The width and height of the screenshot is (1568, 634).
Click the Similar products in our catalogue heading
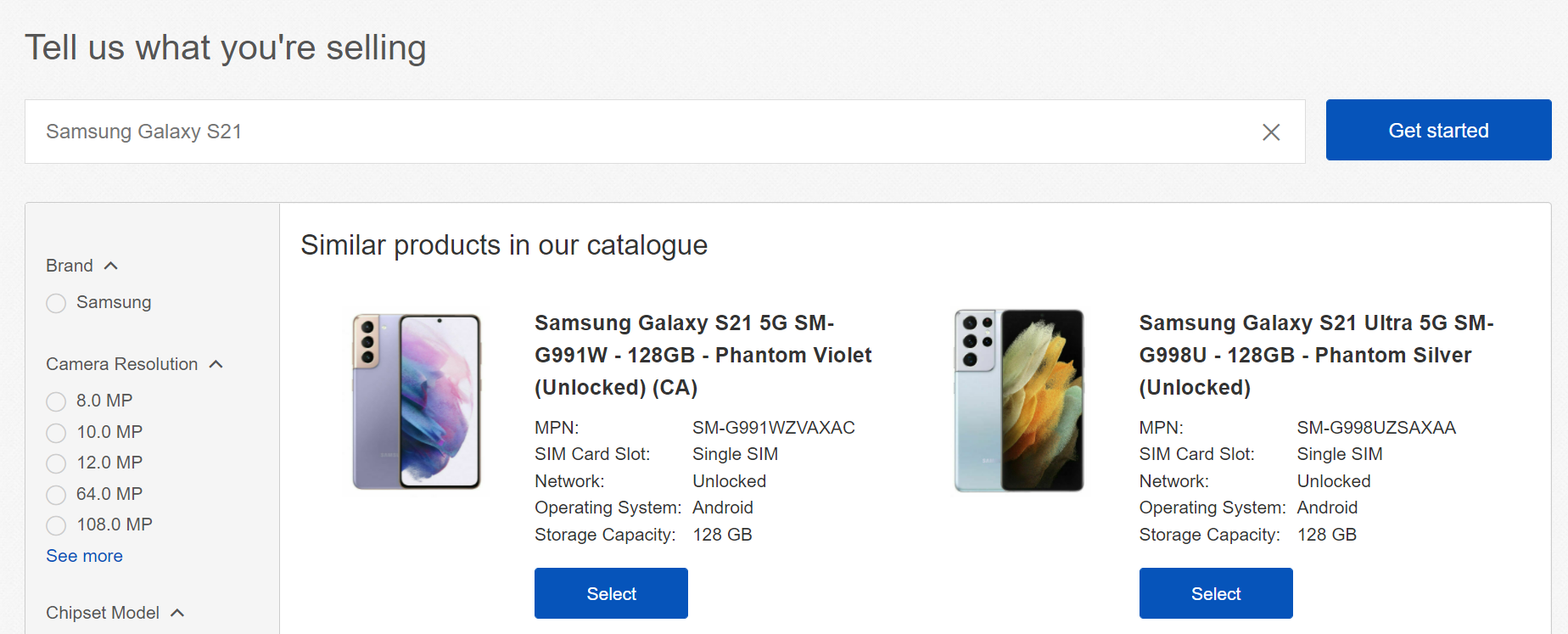tap(504, 245)
